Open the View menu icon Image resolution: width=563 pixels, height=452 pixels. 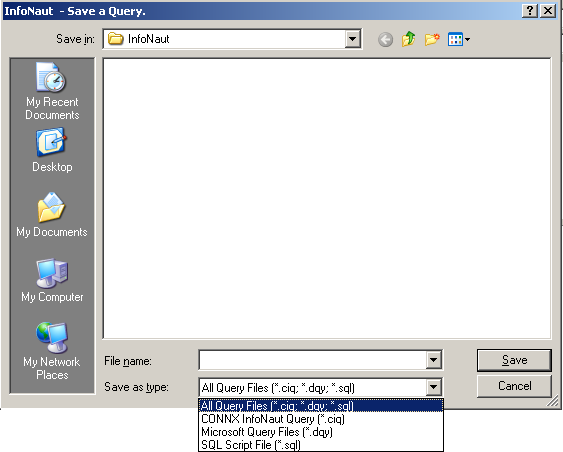coord(459,39)
